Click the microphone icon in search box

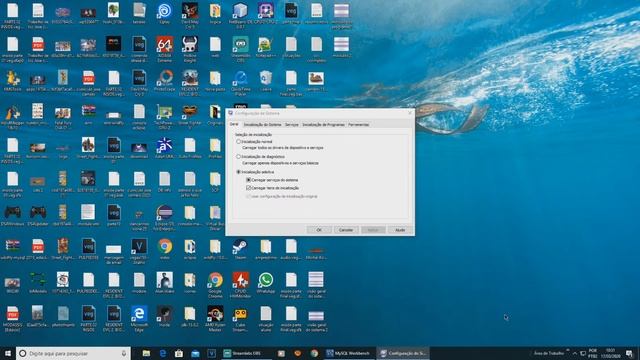pyautogui.click(x=124, y=353)
